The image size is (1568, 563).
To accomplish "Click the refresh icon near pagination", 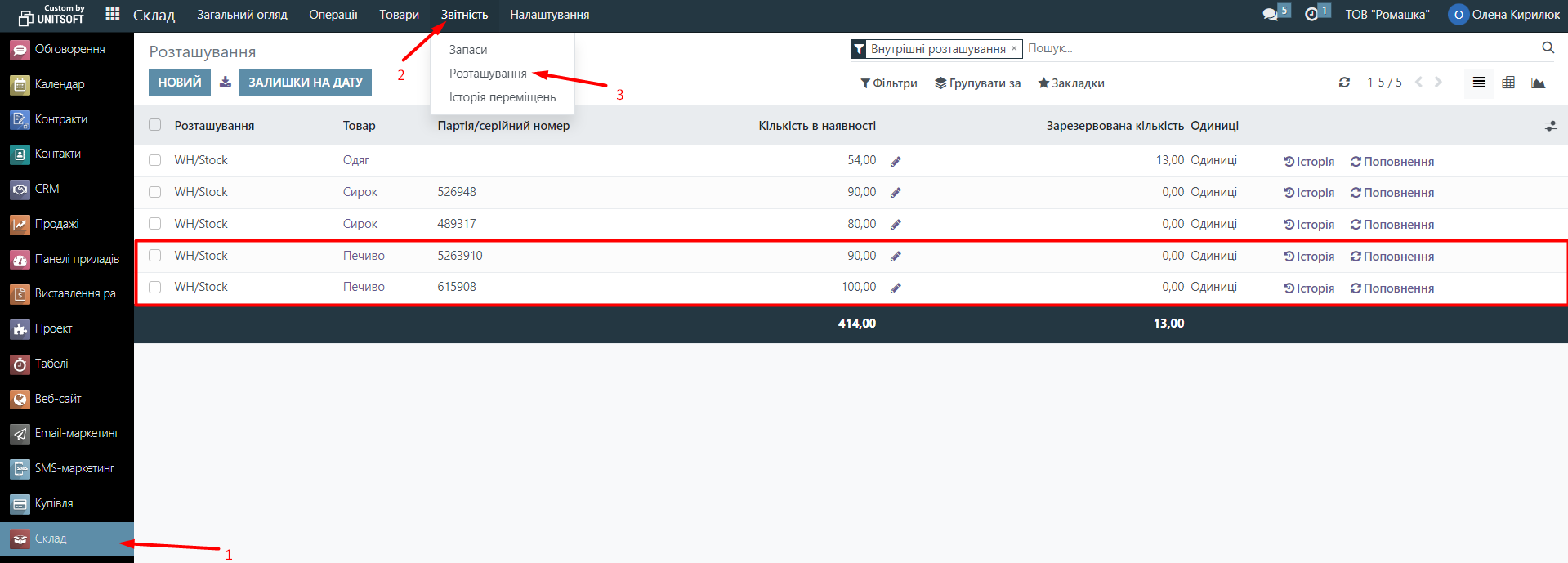I will click(1344, 83).
